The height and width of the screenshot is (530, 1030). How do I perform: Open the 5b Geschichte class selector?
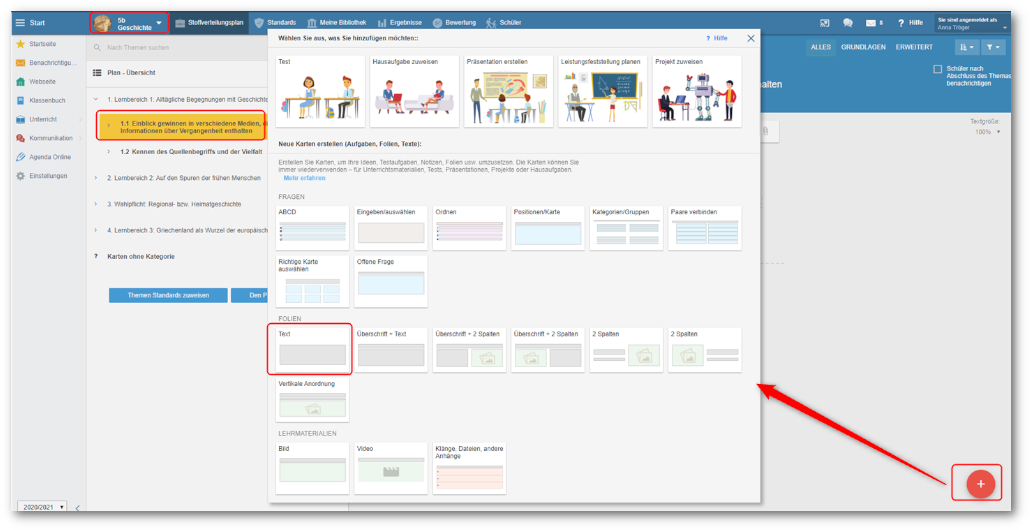[129, 24]
